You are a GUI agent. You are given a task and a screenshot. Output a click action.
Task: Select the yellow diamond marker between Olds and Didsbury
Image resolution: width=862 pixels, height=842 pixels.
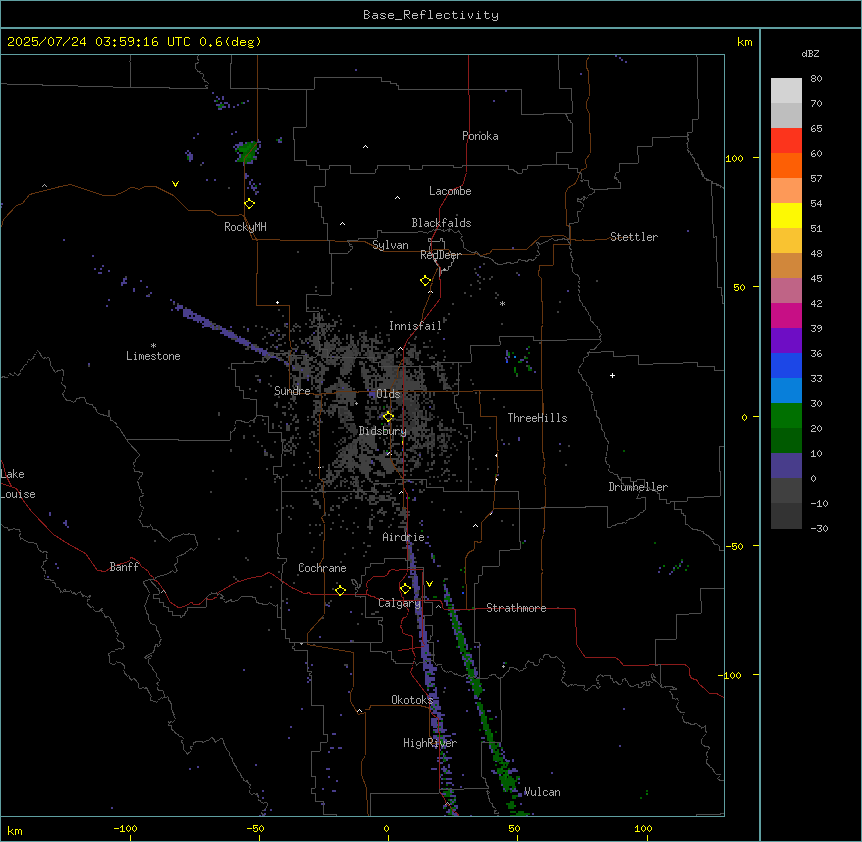tap(388, 417)
